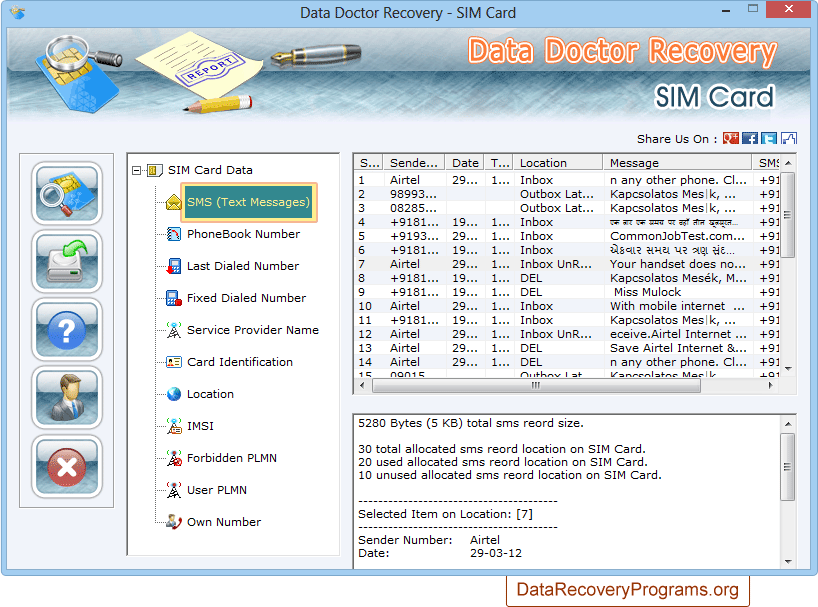The image size is (818, 607).
Task: Select Last Dialed Number entry
Action: point(243,266)
